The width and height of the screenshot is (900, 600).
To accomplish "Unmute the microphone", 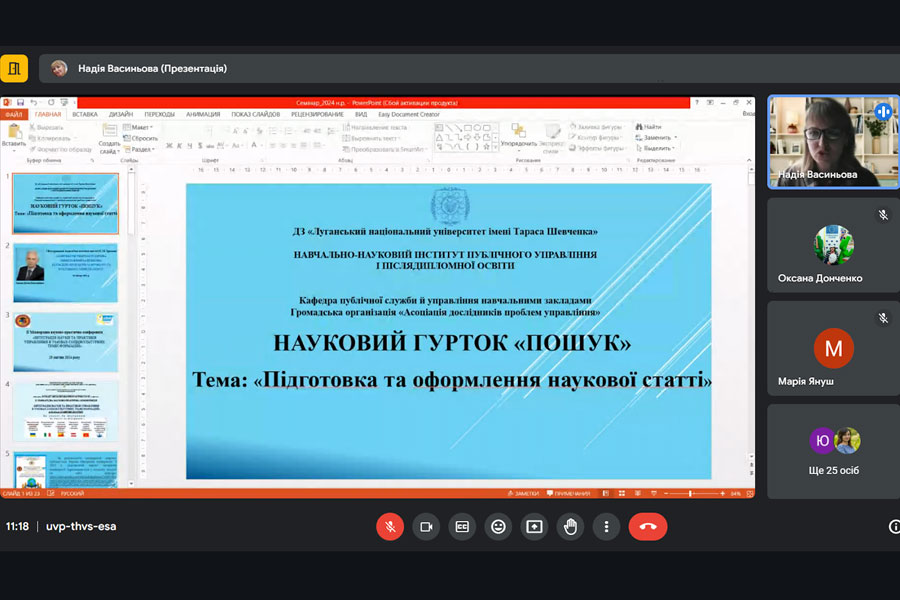I will 390,526.
